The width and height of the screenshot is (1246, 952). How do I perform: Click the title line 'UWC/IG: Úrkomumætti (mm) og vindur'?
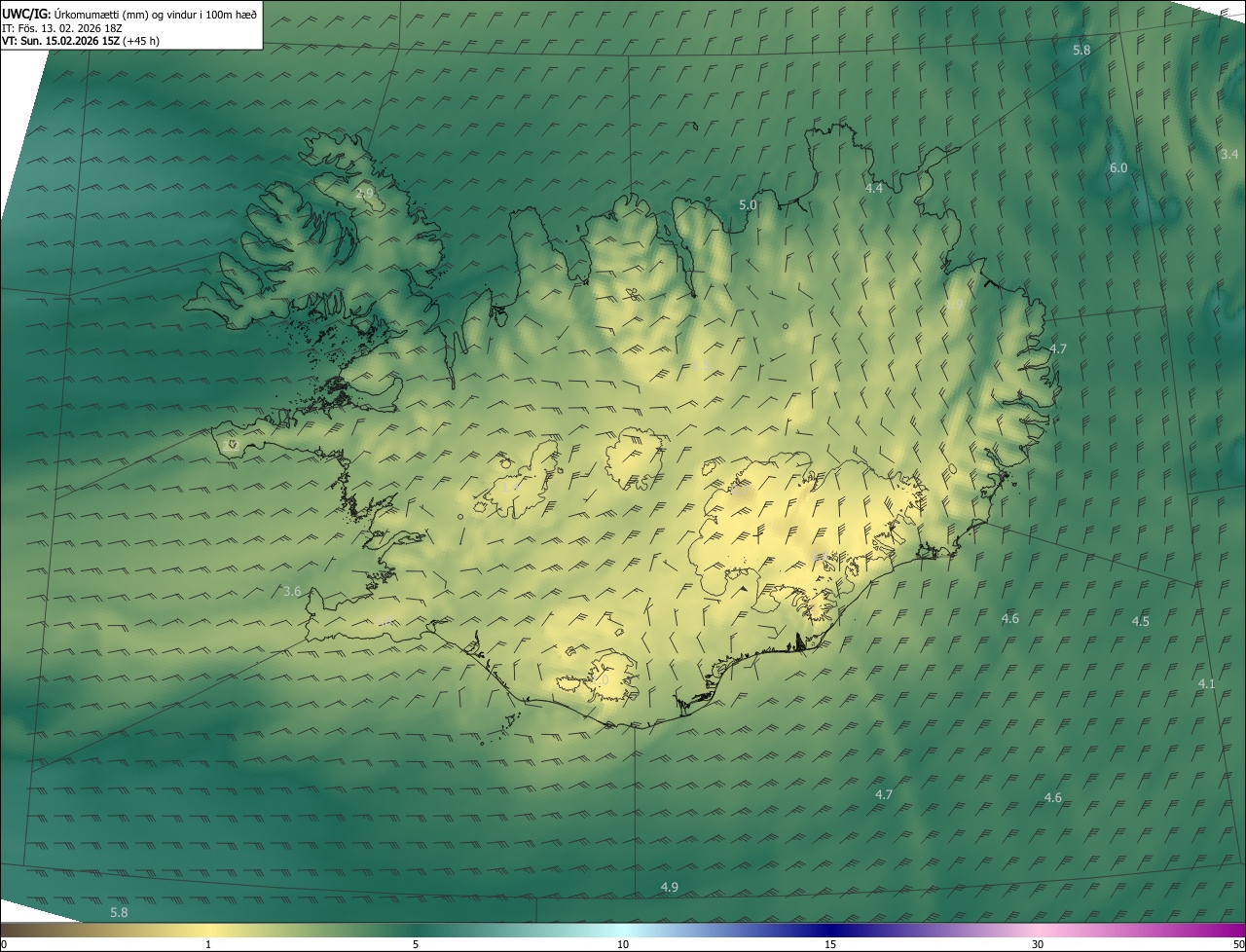tap(129, 14)
